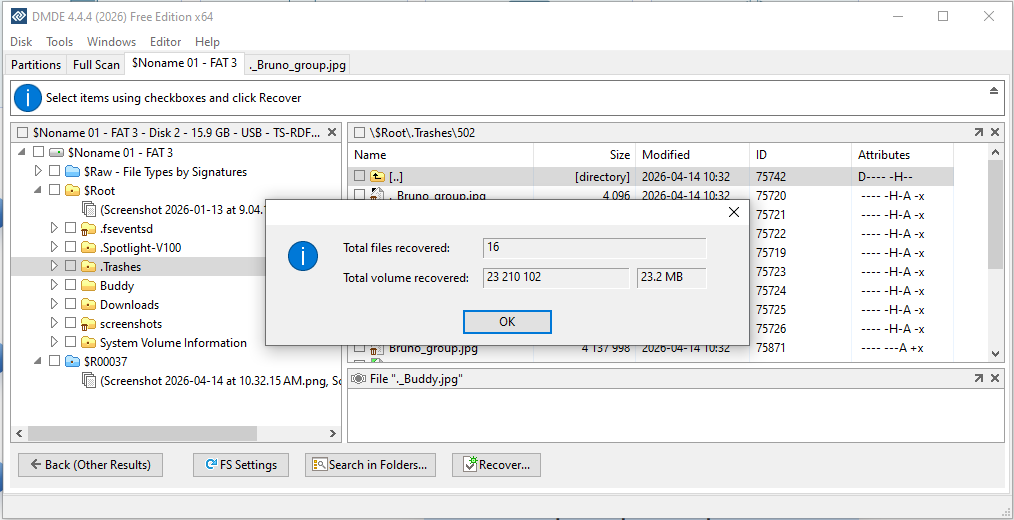Screen dimensions: 1014x520
Task: Detach the file list panel with arrow icon
Action: click(x=978, y=132)
